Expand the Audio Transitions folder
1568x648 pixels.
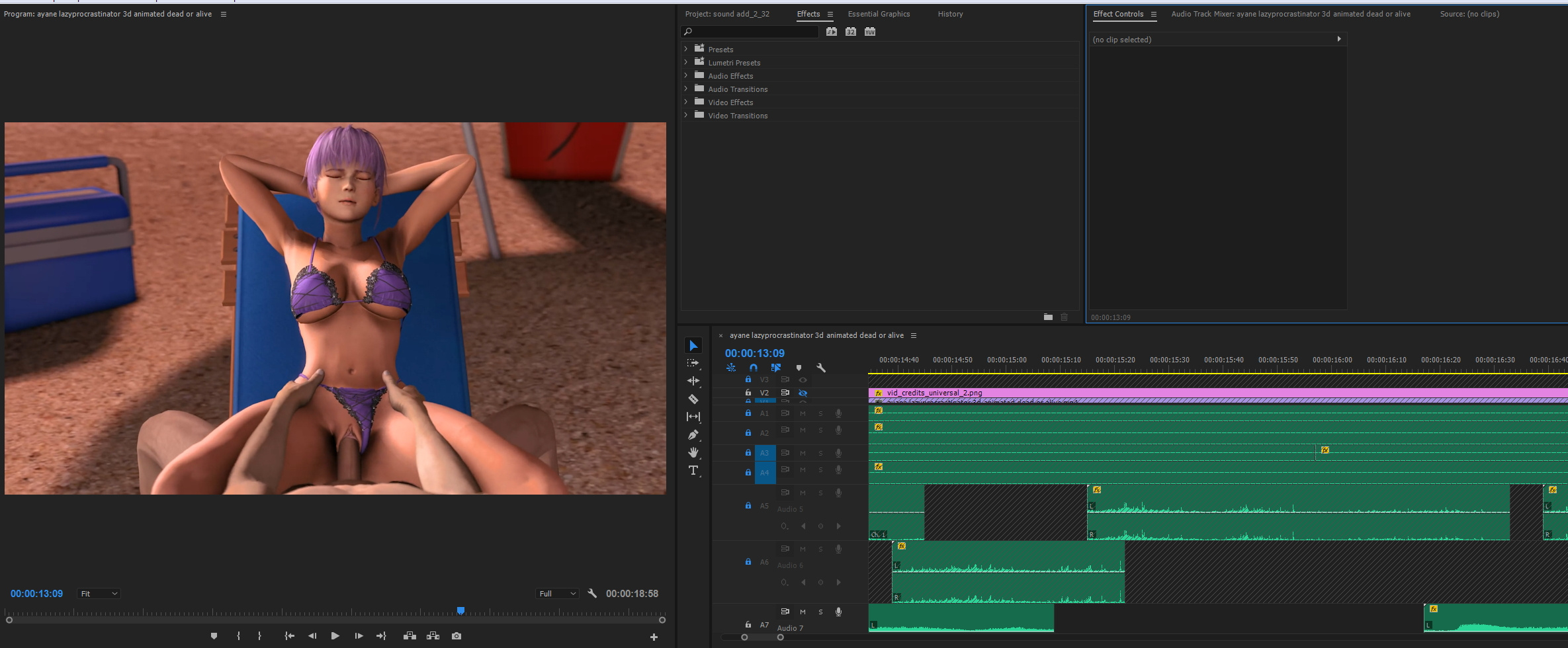pos(686,89)
